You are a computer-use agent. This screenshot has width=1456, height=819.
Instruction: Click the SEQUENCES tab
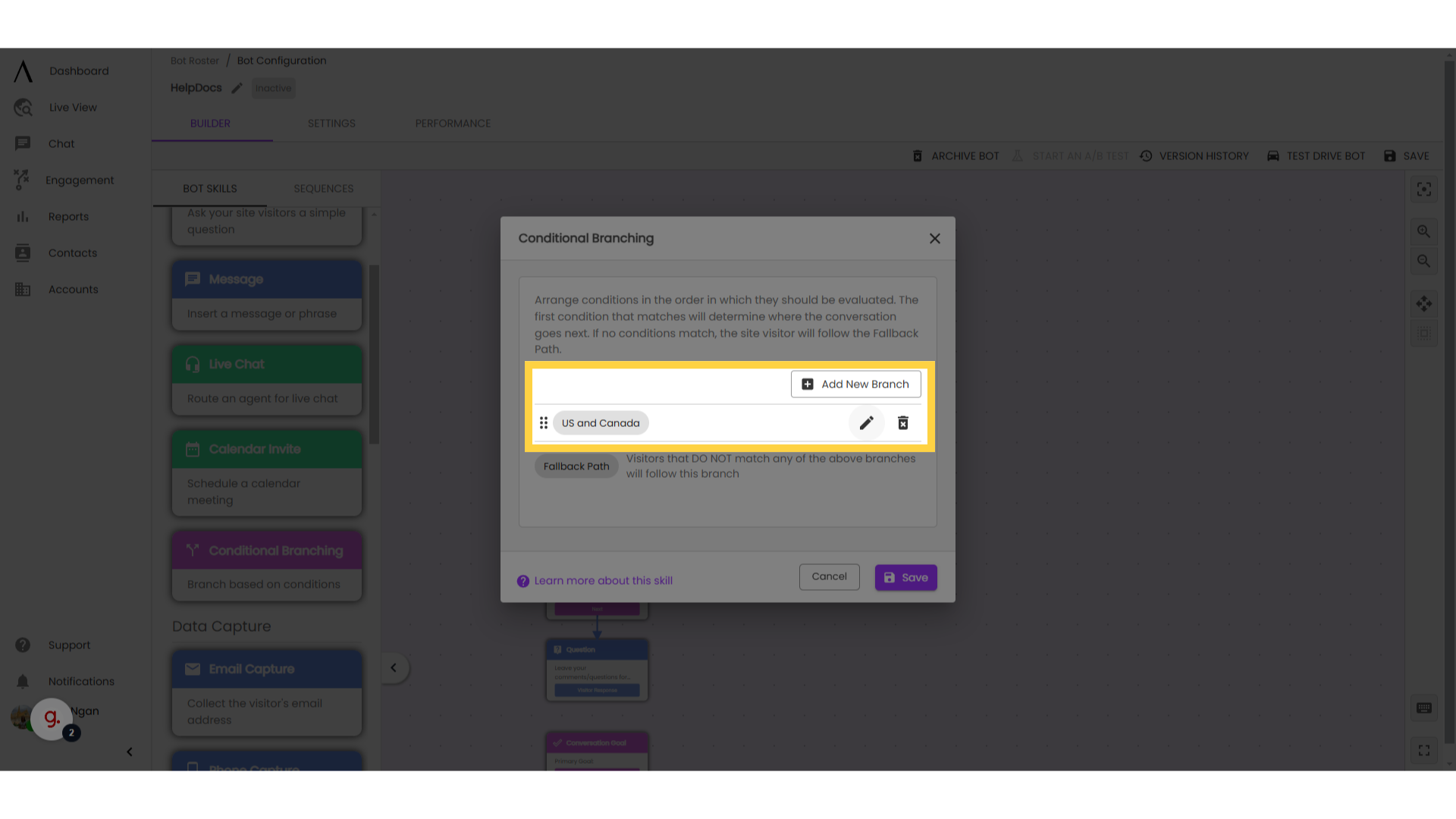(x=323, y=188)
